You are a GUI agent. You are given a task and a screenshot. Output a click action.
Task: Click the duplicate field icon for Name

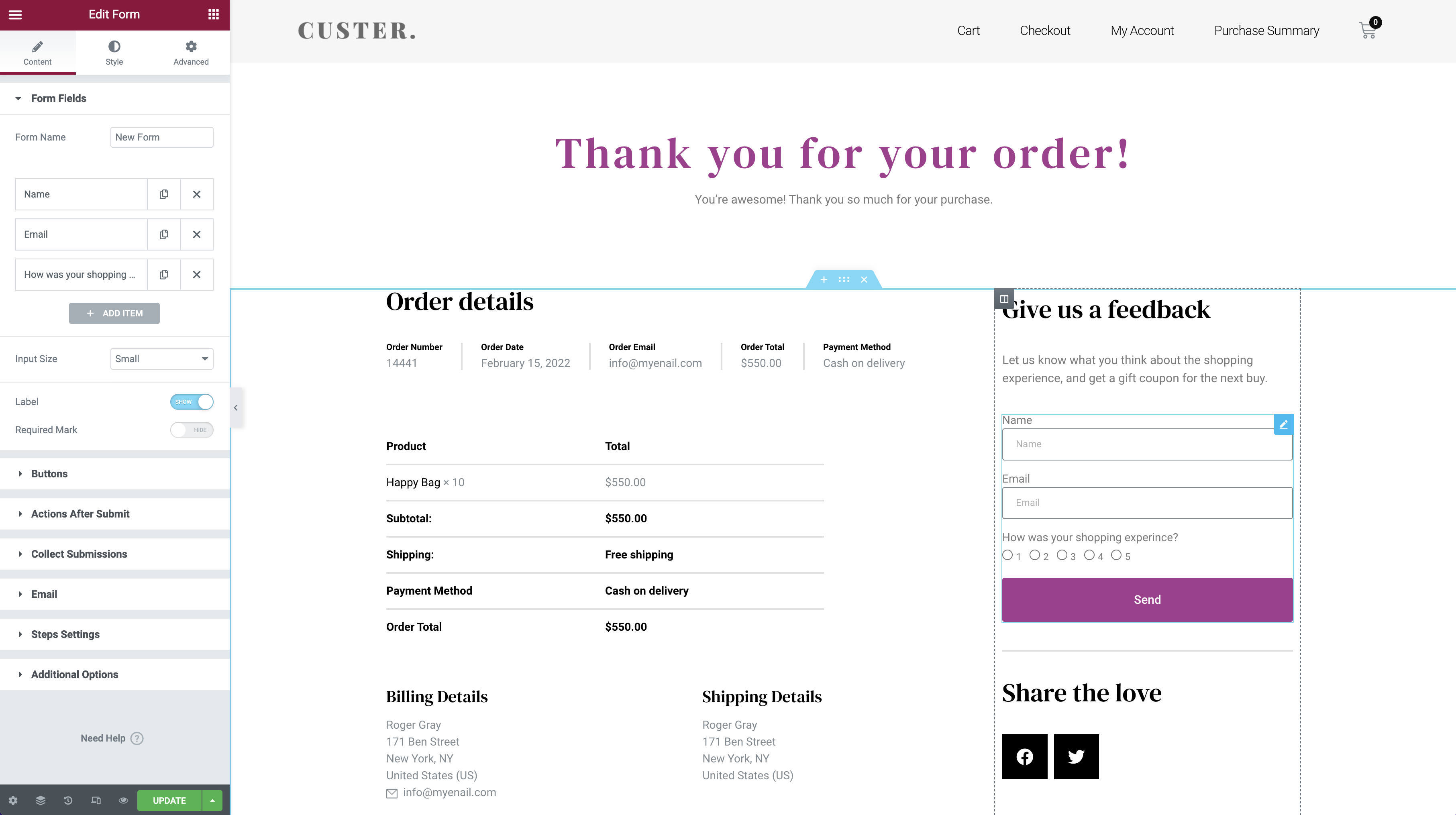[x=163, y=194]
